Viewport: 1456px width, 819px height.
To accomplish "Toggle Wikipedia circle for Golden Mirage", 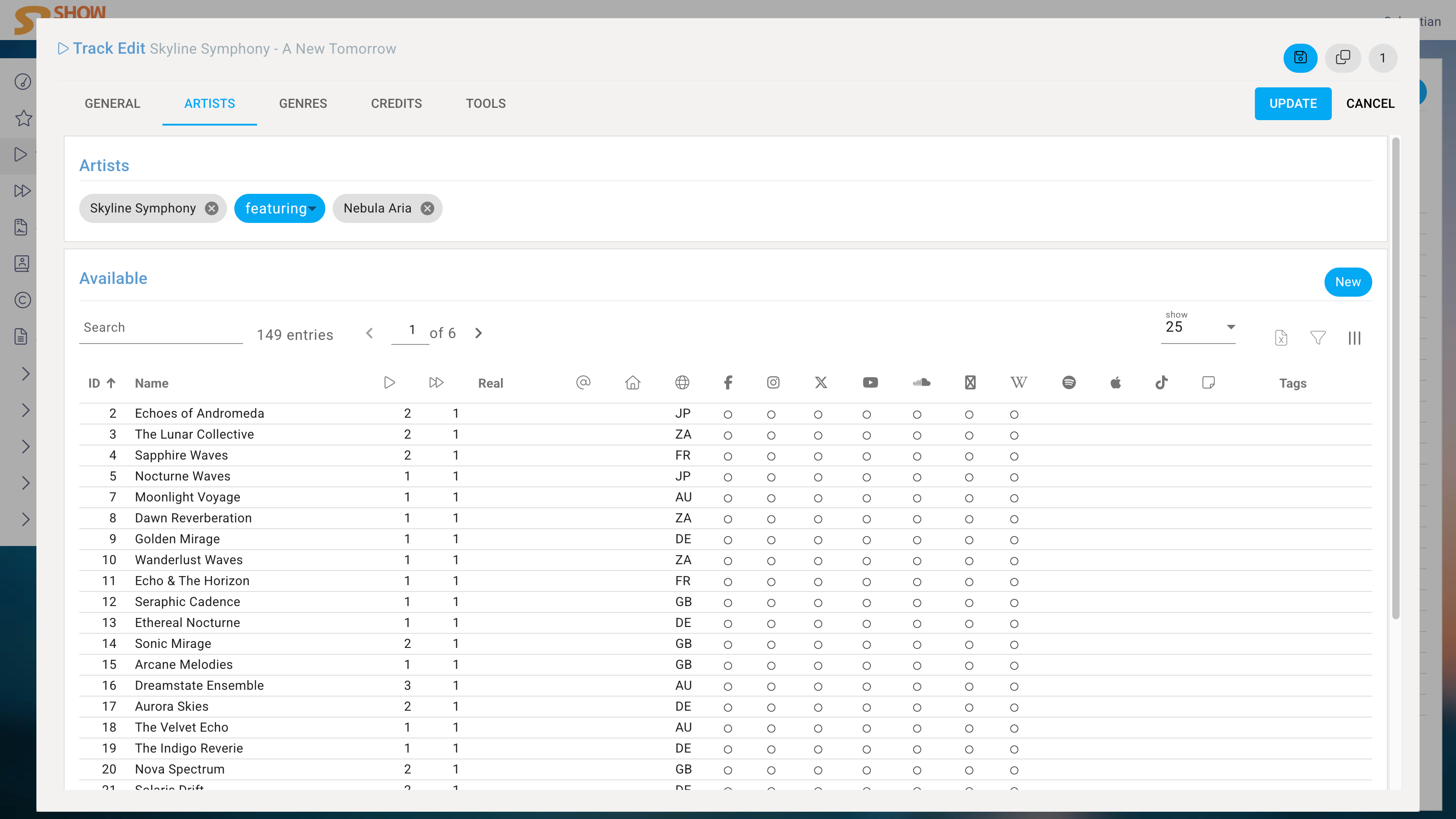I will 1014,540.
